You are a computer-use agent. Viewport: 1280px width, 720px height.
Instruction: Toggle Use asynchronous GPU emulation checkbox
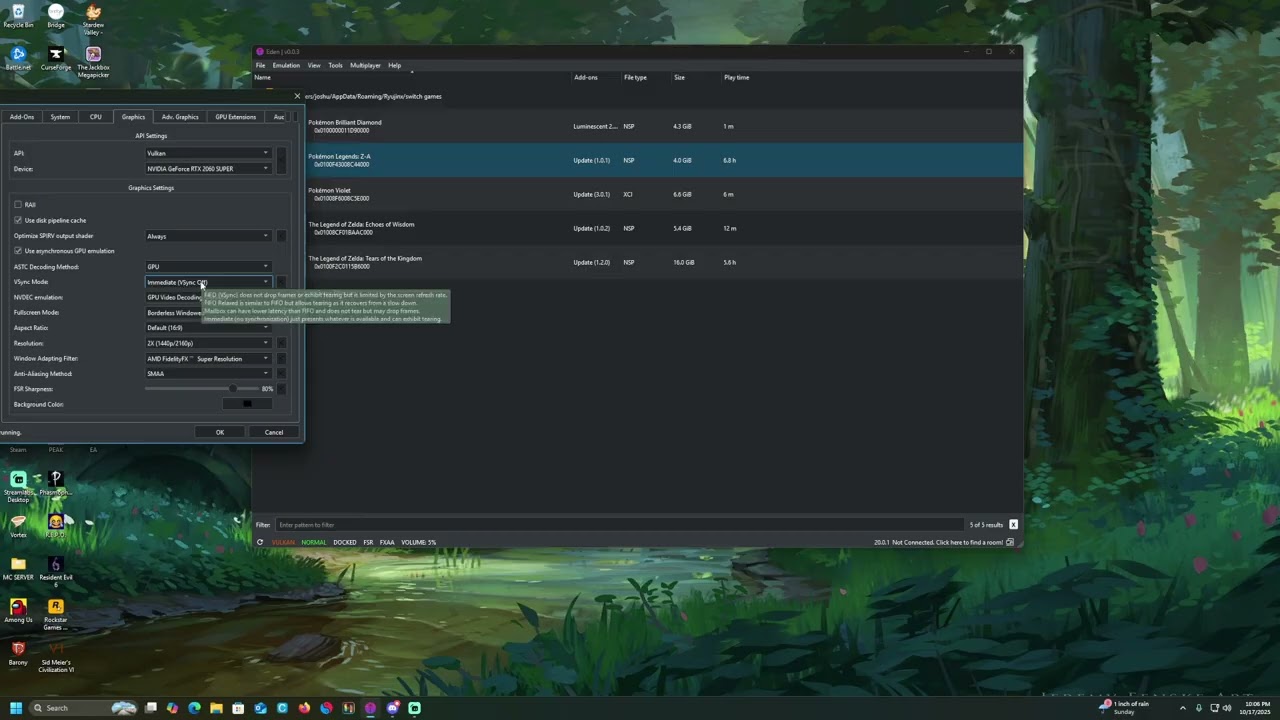pyautogui.click(x=18, y=251)
